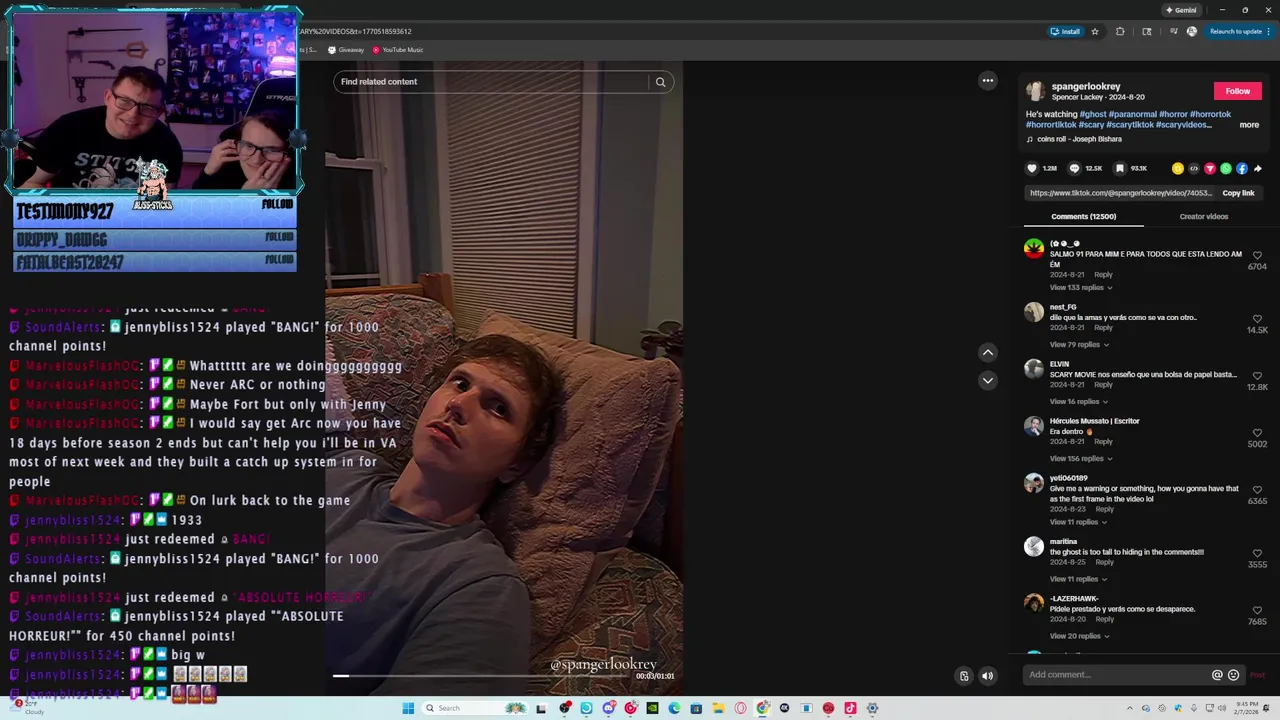Switch to Creator videos tab
Screen dimensions: 1280x720
click(x=1204, y=216)
